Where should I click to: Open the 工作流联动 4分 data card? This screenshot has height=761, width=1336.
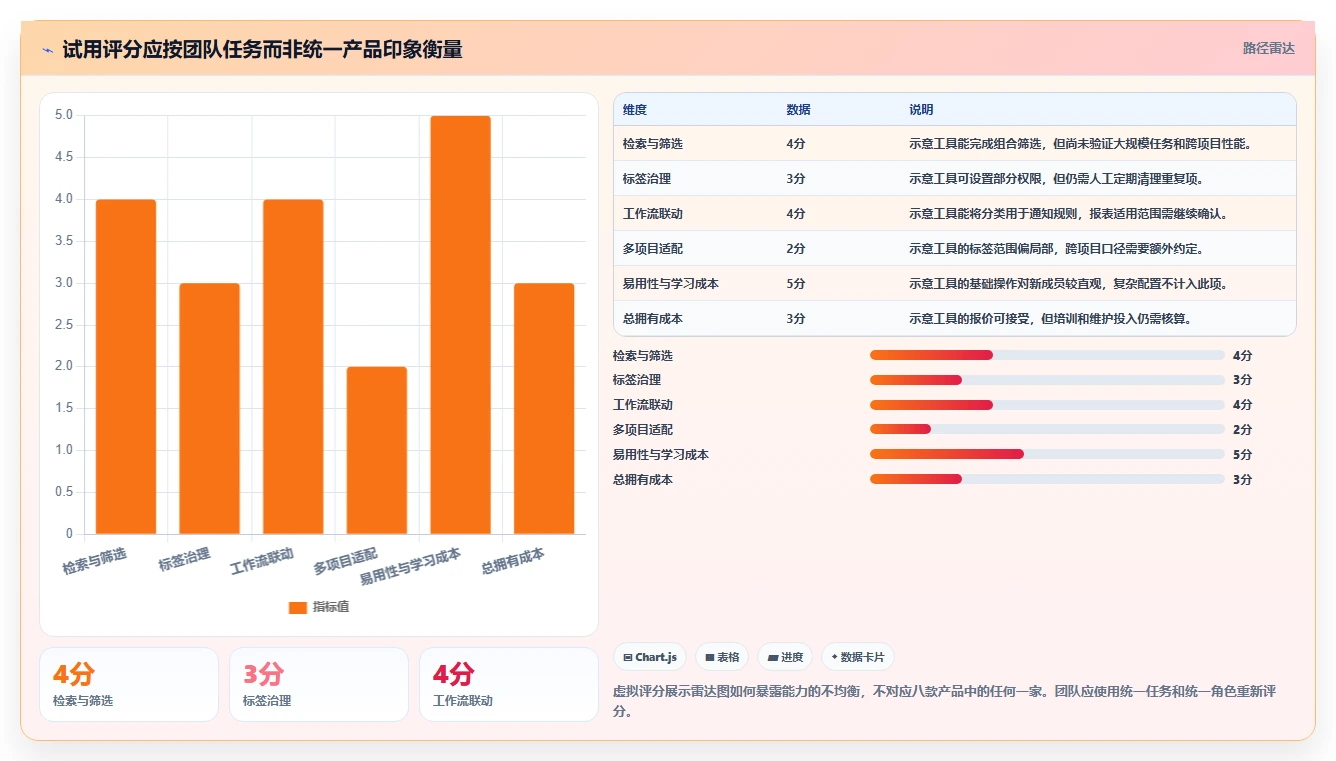coord(508,684)
